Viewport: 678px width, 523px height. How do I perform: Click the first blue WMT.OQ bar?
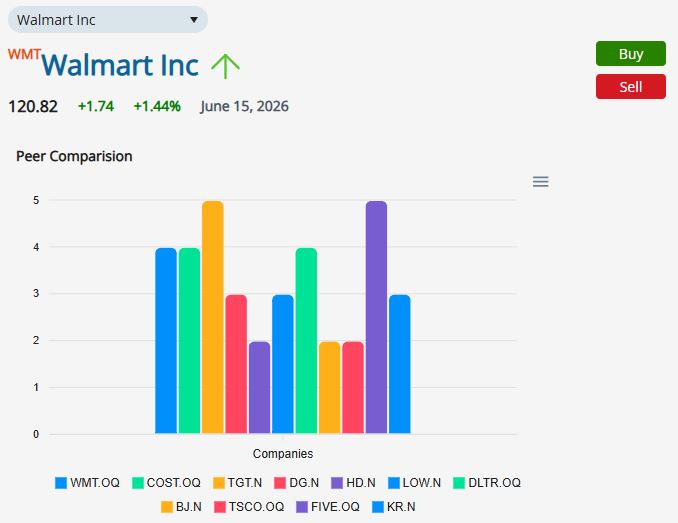tap(166, 341)
